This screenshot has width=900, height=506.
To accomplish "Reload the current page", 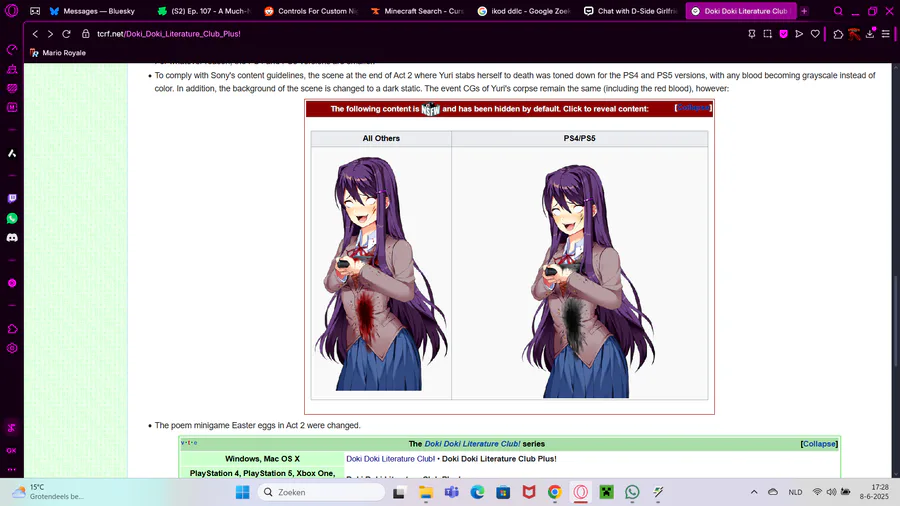I will [66, 34].
